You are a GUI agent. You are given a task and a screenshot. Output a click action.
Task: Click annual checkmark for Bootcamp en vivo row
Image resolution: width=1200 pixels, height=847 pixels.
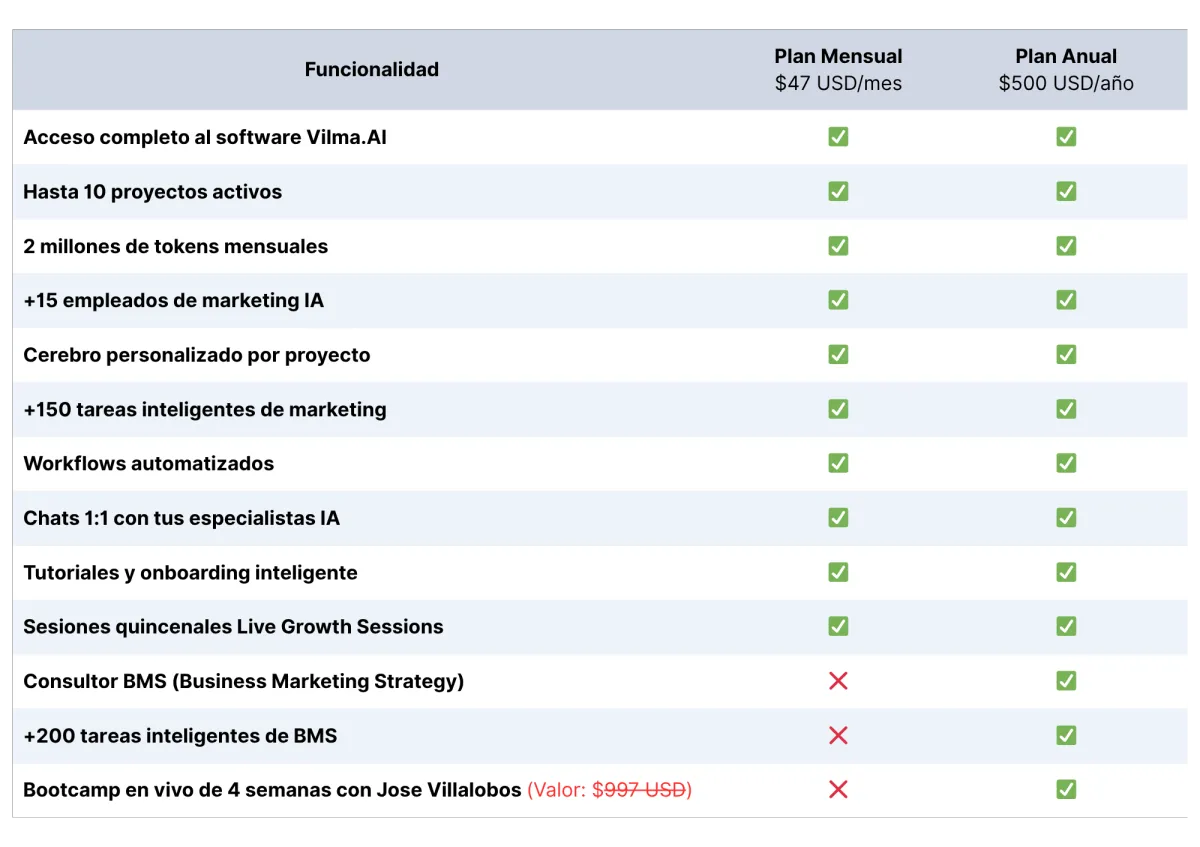click(x=1066, y=789)
